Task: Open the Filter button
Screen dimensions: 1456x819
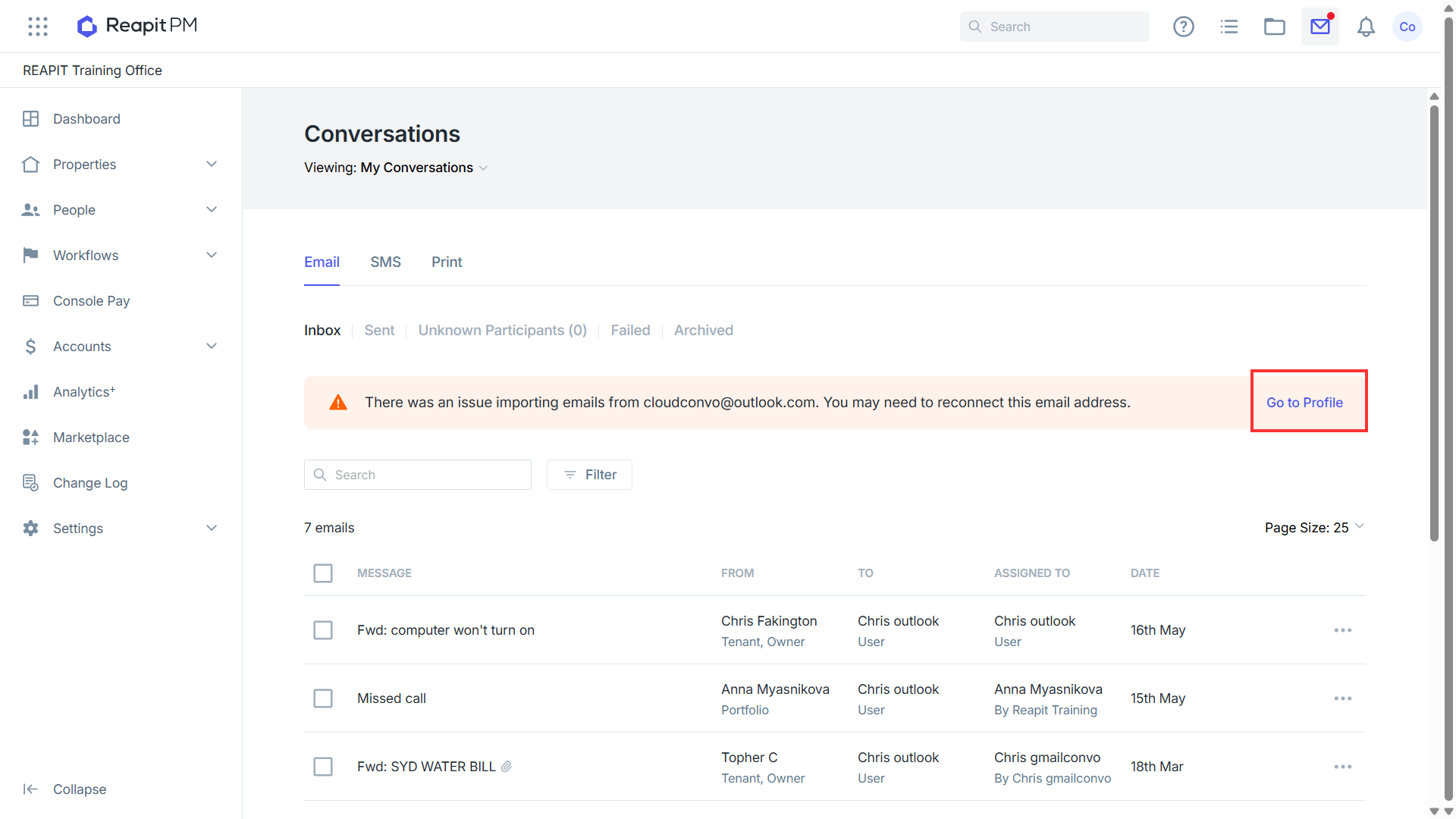Action: coord(589,475)
